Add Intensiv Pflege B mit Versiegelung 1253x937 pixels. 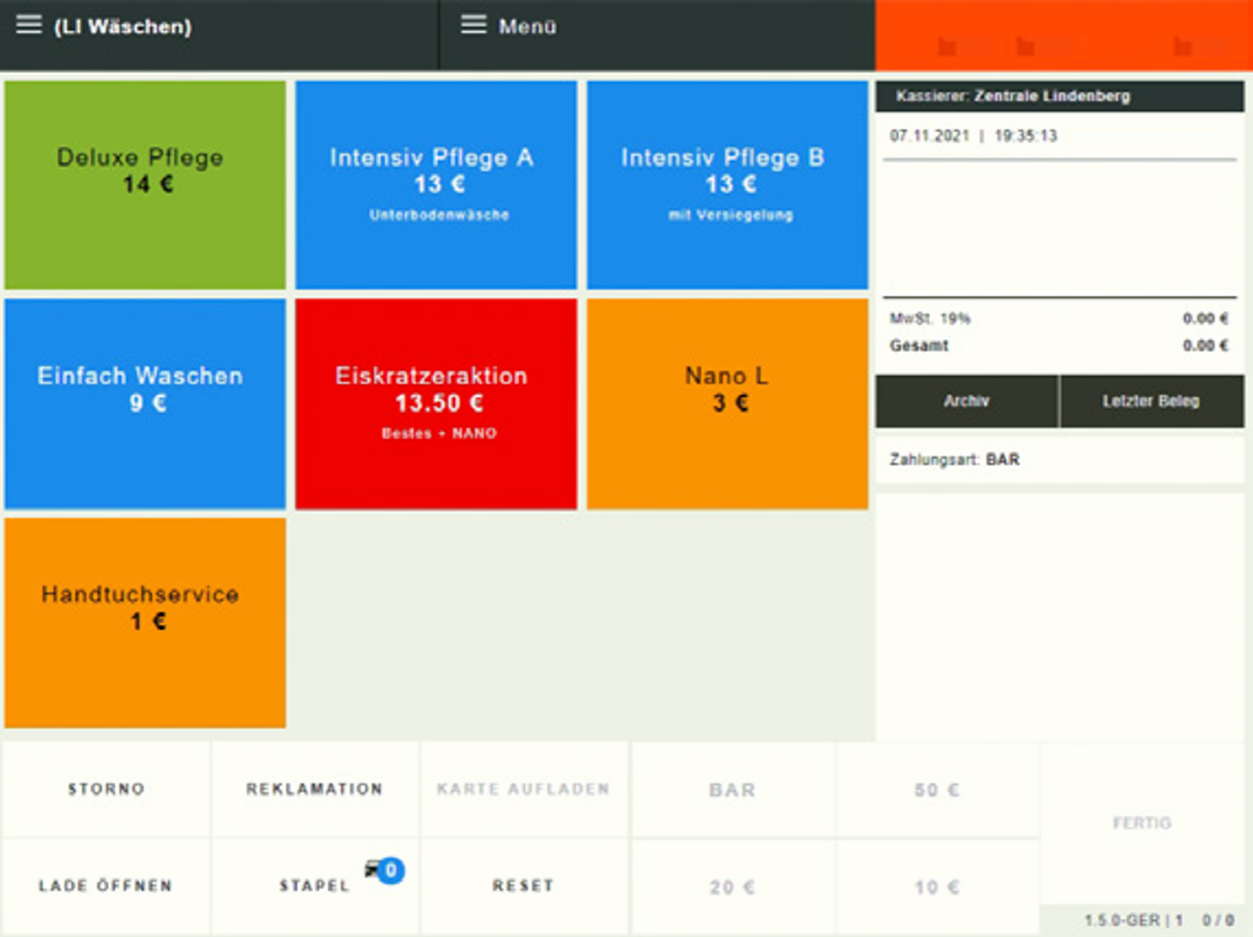pyautogui.click(x=727, y=185)
